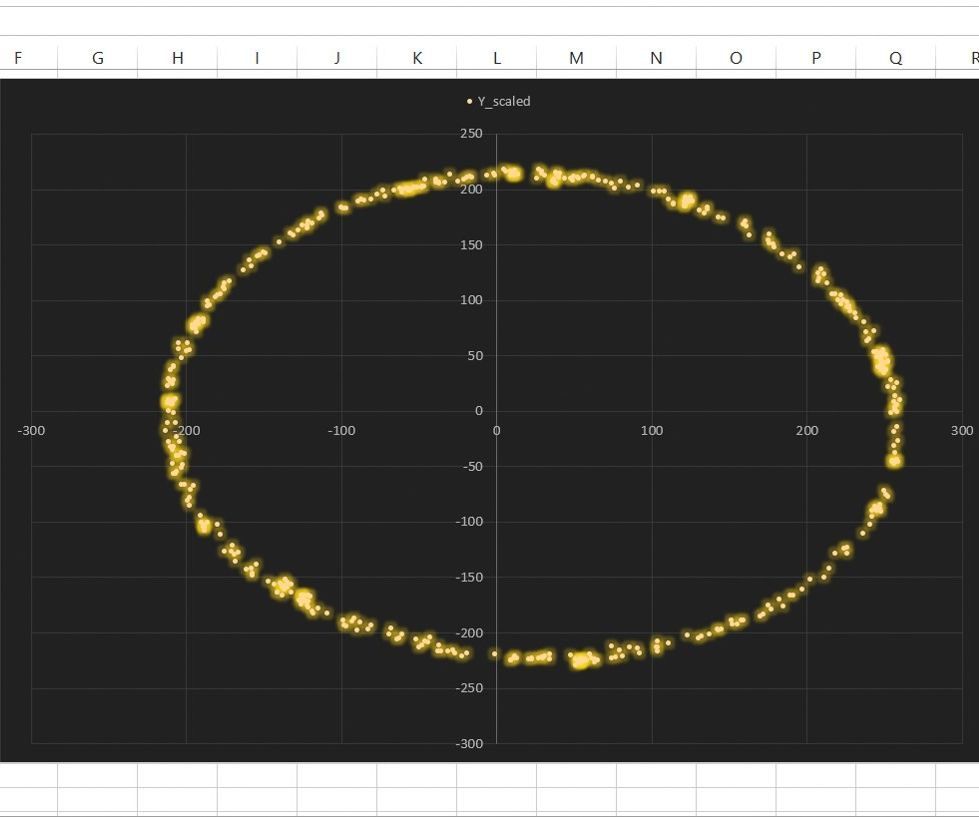Select column header N
The image size is (979, 817).
(655, 57)
